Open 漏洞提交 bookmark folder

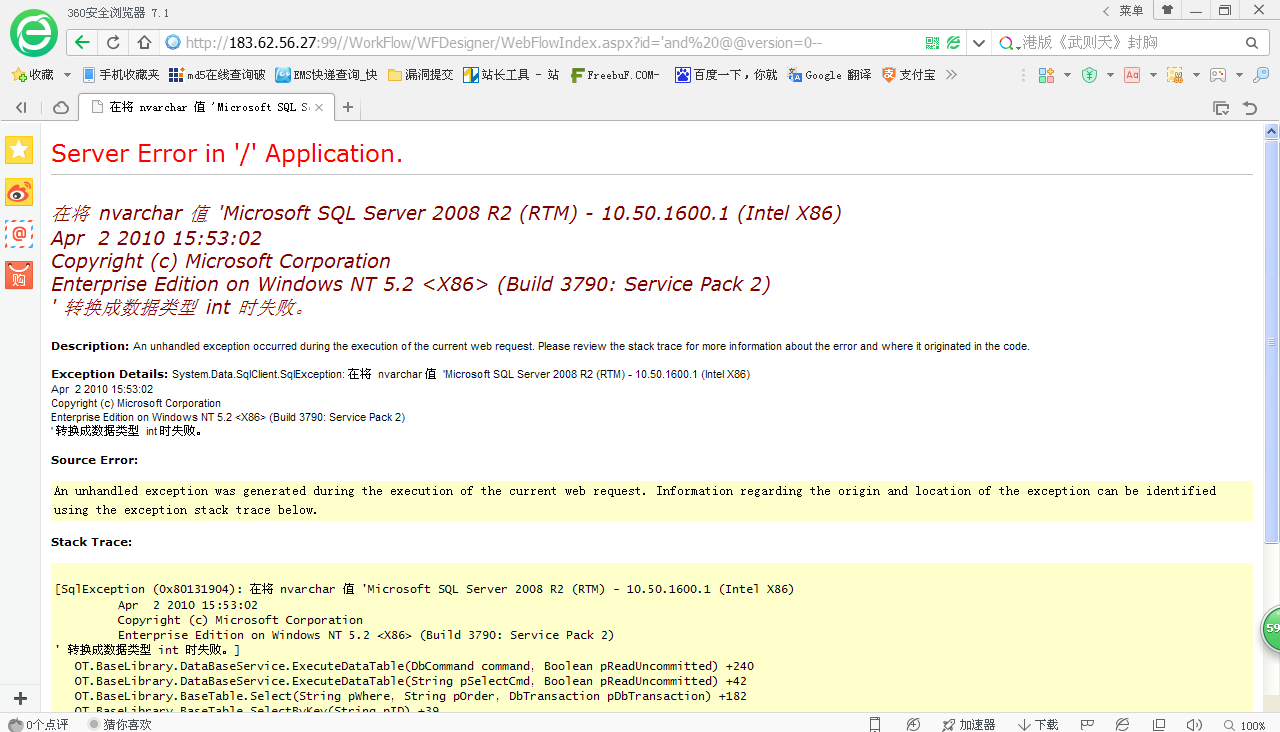pyautogui.click(x=420, y=75)
